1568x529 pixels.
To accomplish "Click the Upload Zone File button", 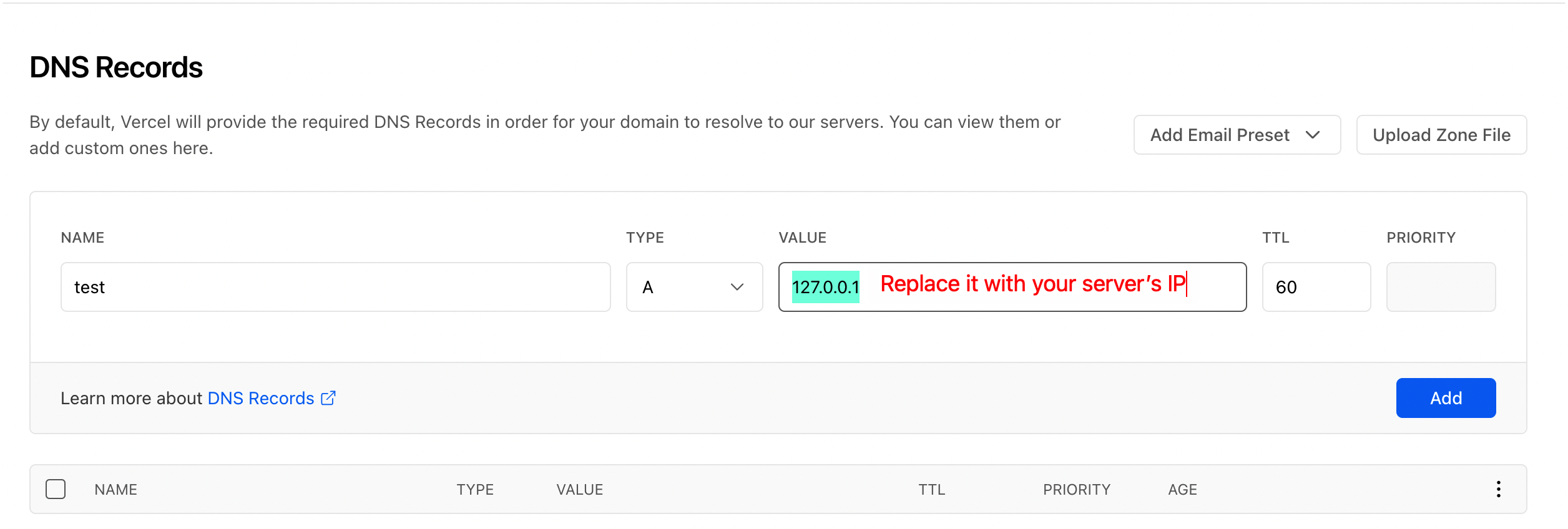I will click(1441, 135).
